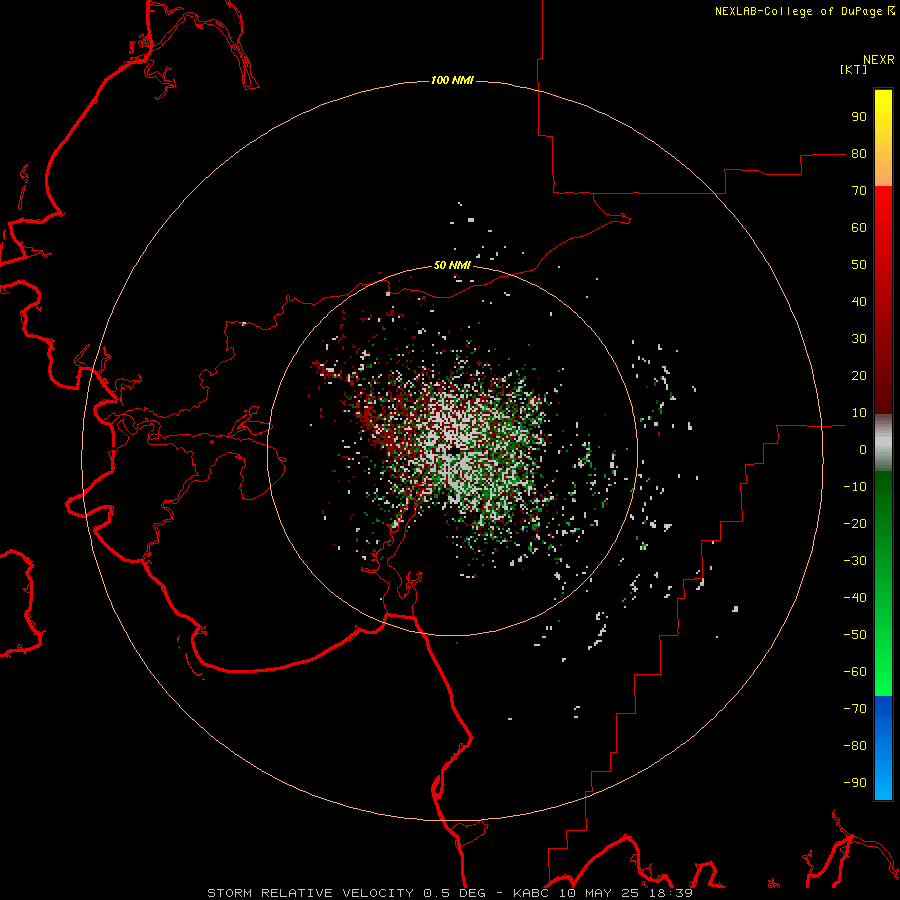Click the 80 value on the color scale
900x900 pixels.
(859, 154)
